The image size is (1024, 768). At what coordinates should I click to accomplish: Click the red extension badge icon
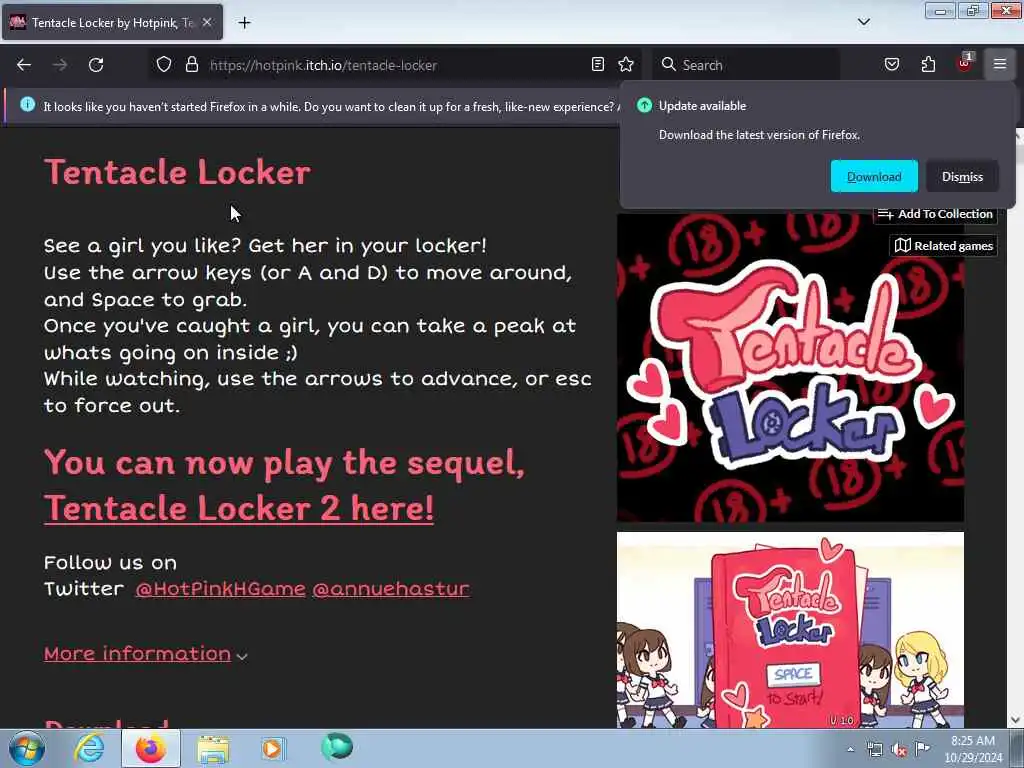pyautogui.click(x=965, y=63)
